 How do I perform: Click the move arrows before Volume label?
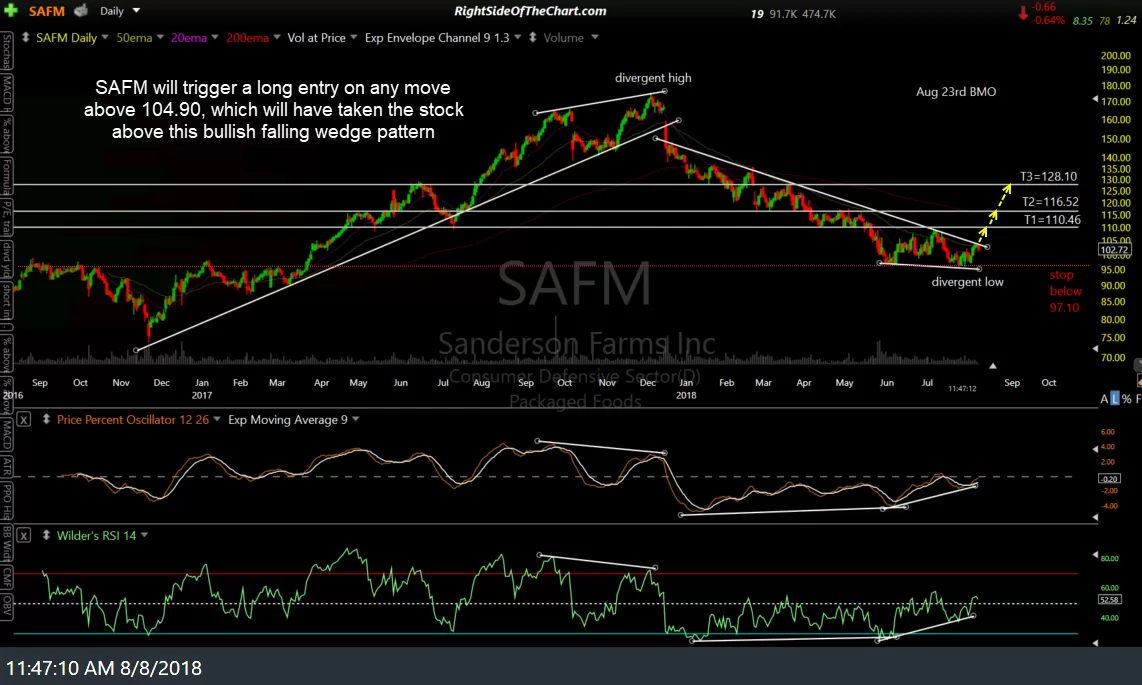(x=532, y=38)
